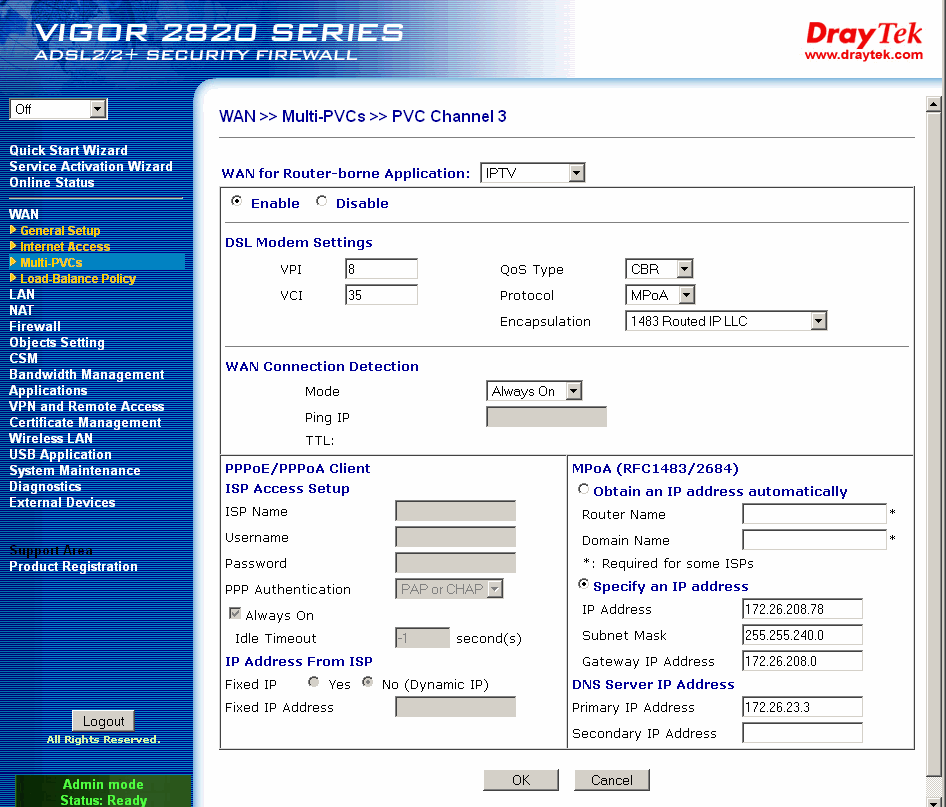Click the MPoA IP Address field
This screenshot has height=807, width=946.
(x=802, y=609)
